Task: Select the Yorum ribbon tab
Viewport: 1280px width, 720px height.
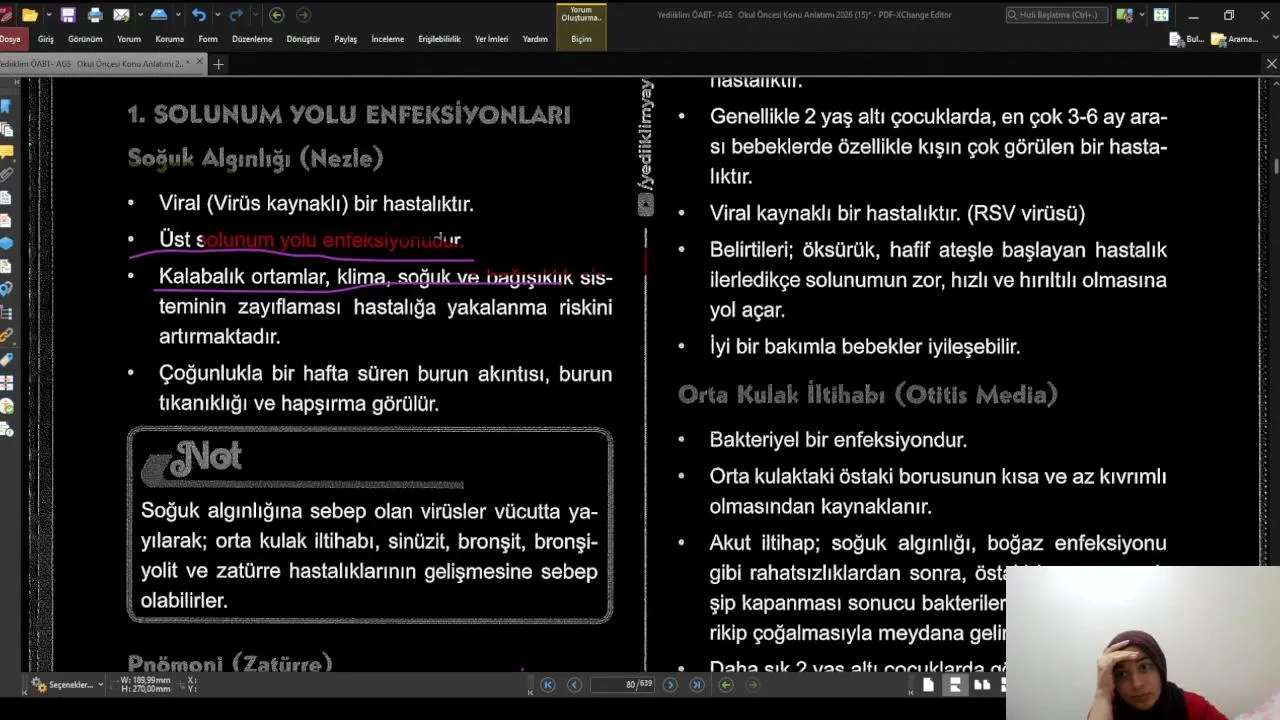Action: pos(129,39)
